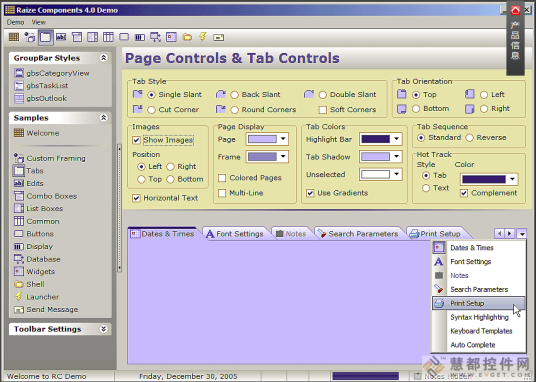Click the Bottom orientation icon
The image size is (536, 382).
click(x=402, y=109)
